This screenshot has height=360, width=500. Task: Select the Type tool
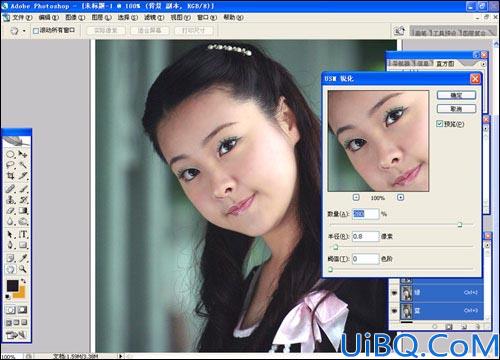click(23, 235)
